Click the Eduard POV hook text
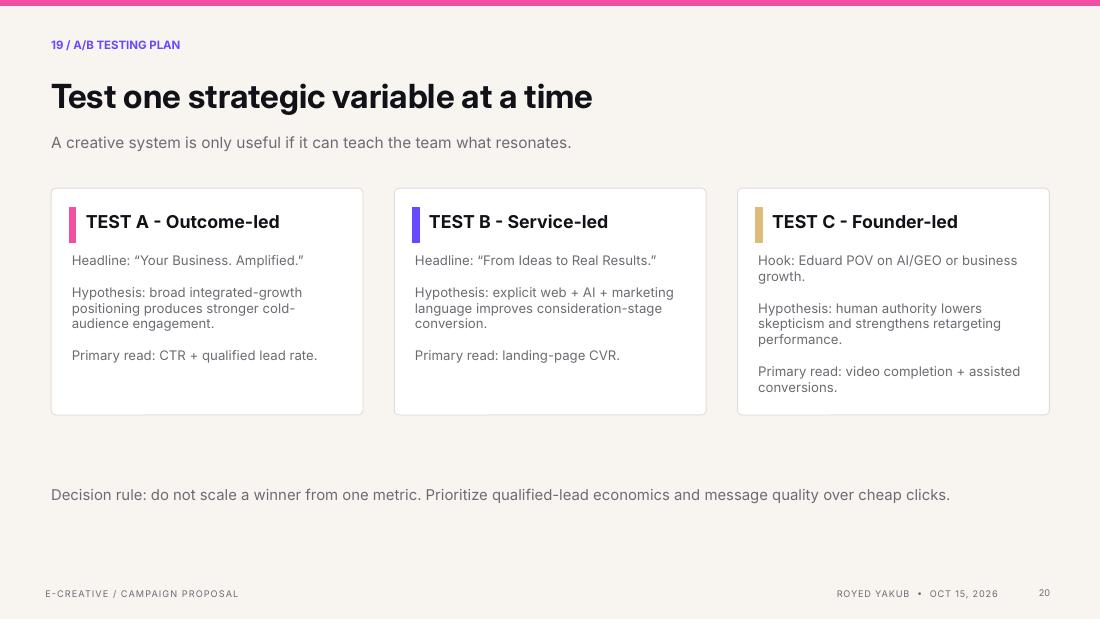The height and width of the screenshot is (619, 1100). coord(887,268)
